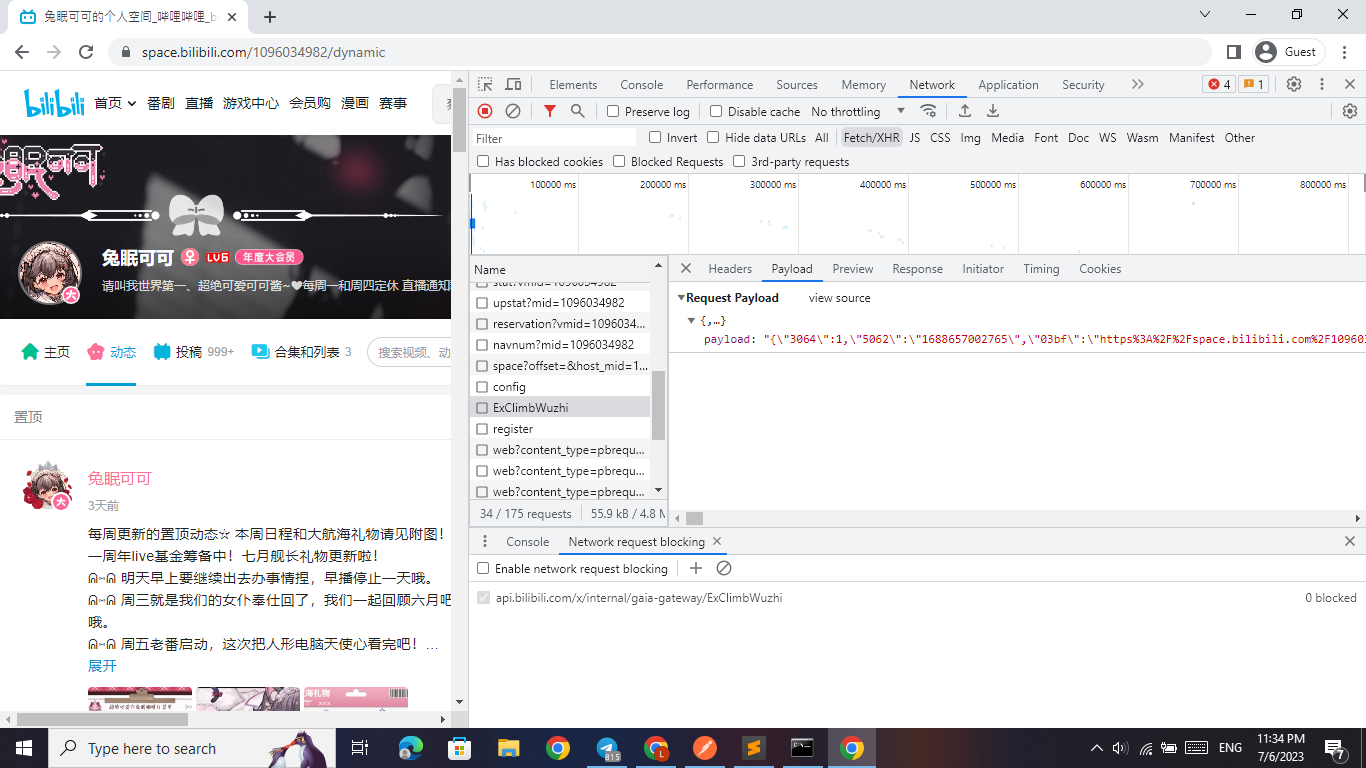Stop recording the network log

coord(484,111)
